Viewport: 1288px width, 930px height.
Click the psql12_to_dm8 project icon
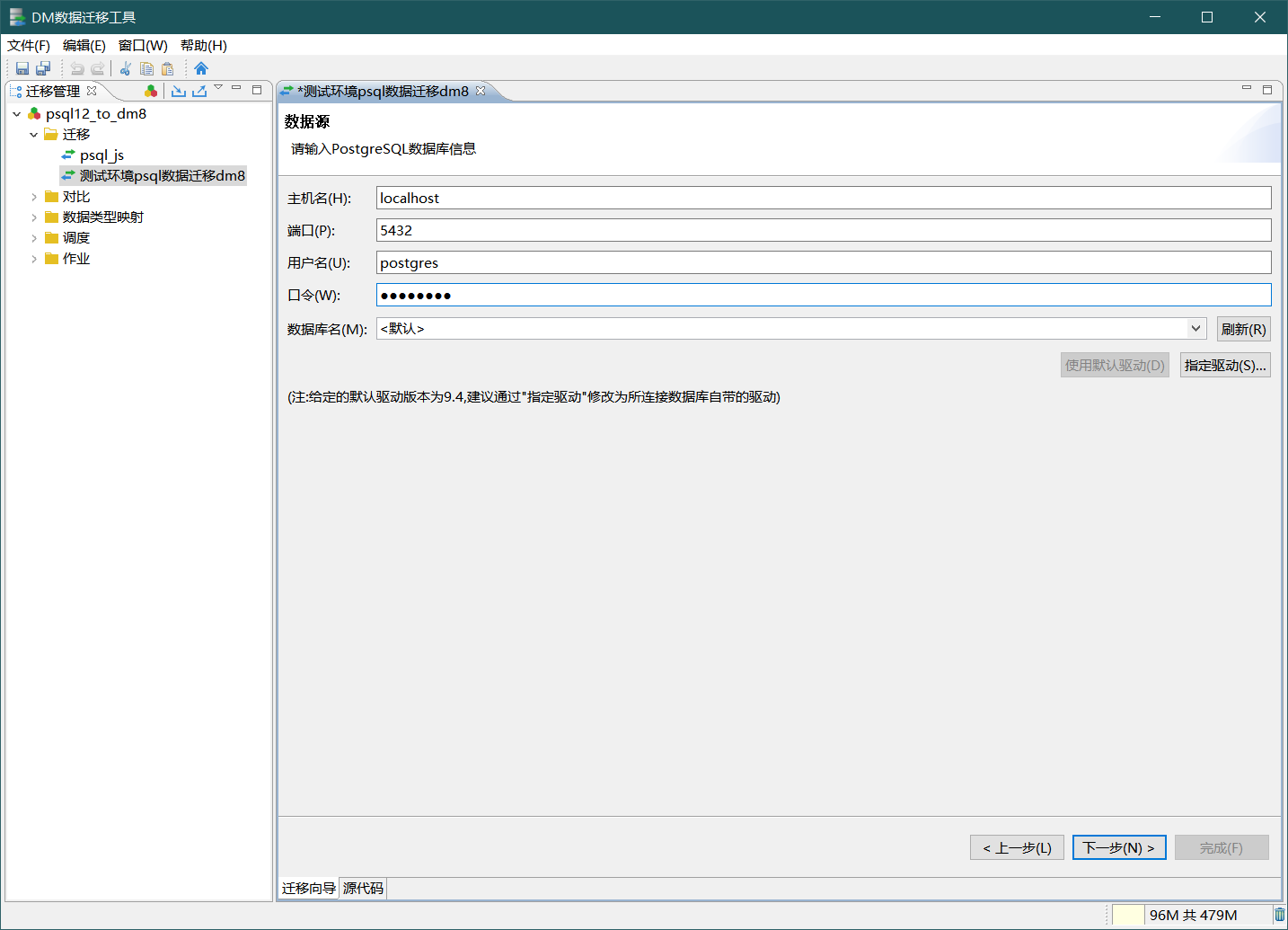pos(34,114)
